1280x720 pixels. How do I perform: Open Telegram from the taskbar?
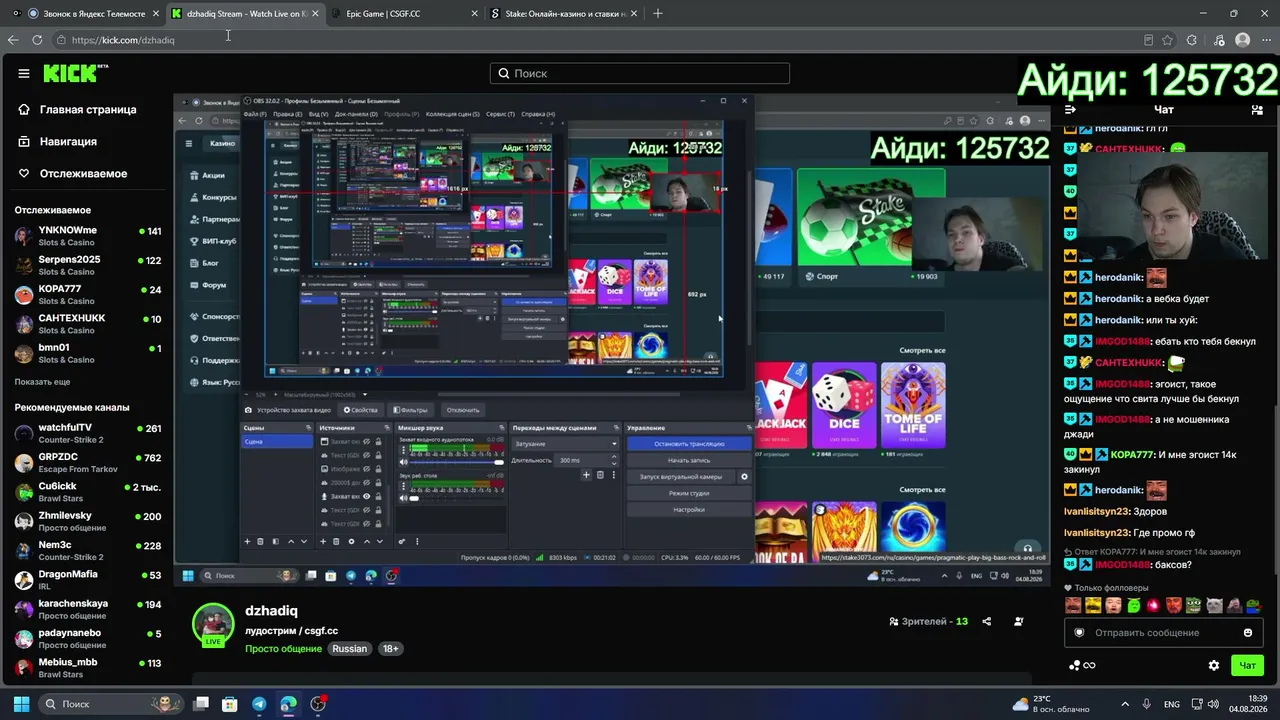[259, 704]
